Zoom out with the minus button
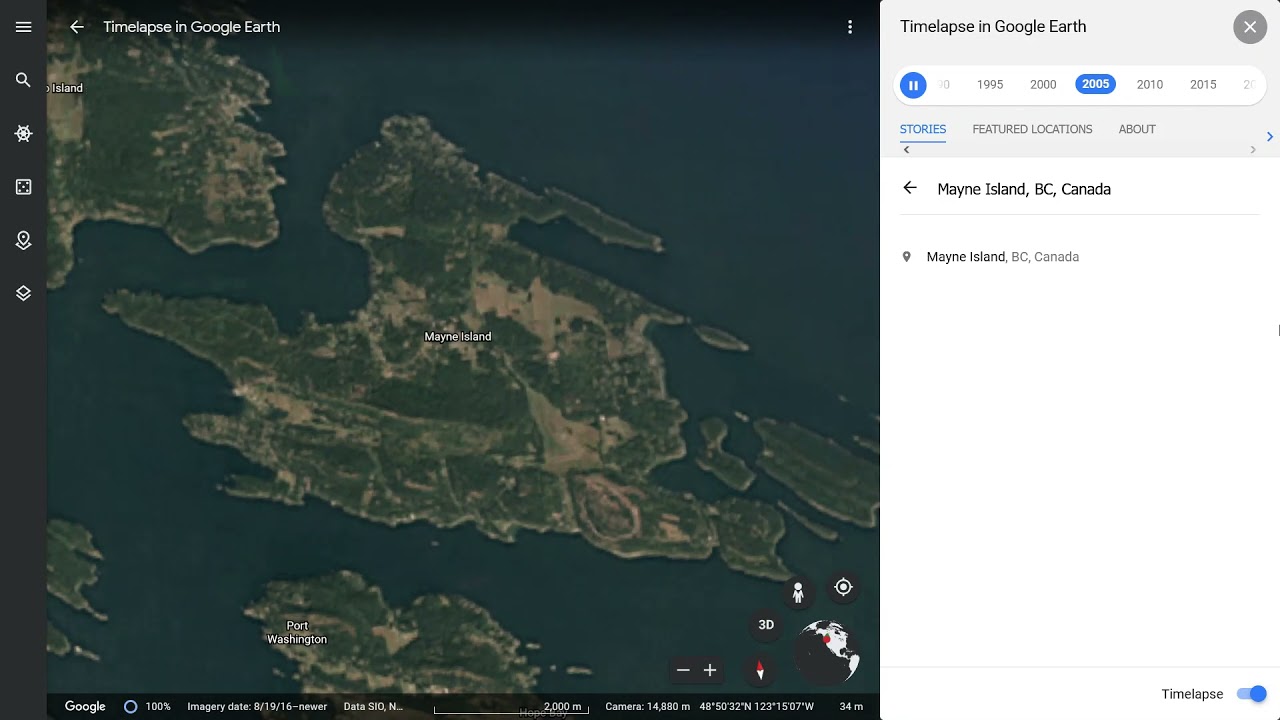 coord(683,670)
